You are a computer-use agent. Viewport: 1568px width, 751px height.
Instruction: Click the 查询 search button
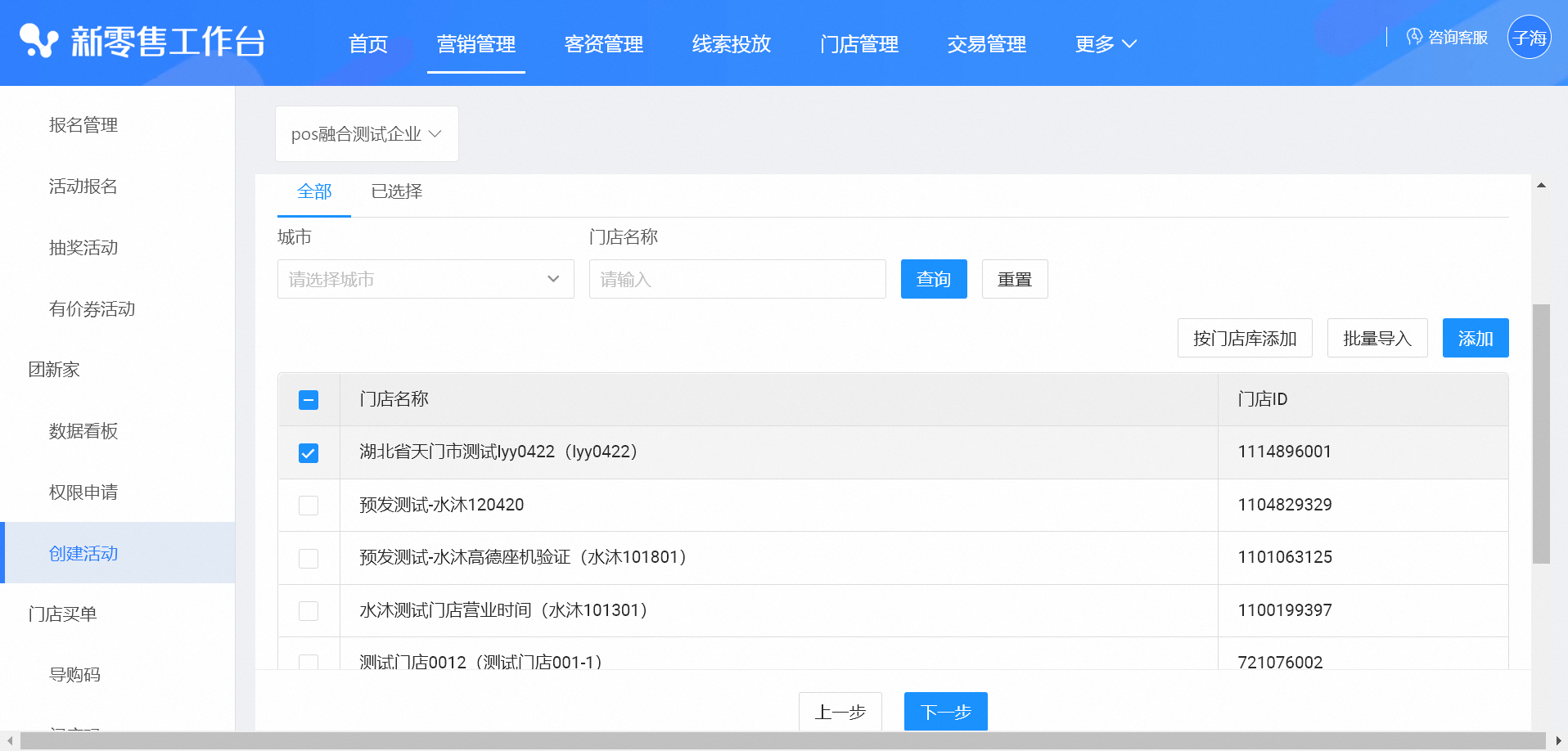coord(933,280)
